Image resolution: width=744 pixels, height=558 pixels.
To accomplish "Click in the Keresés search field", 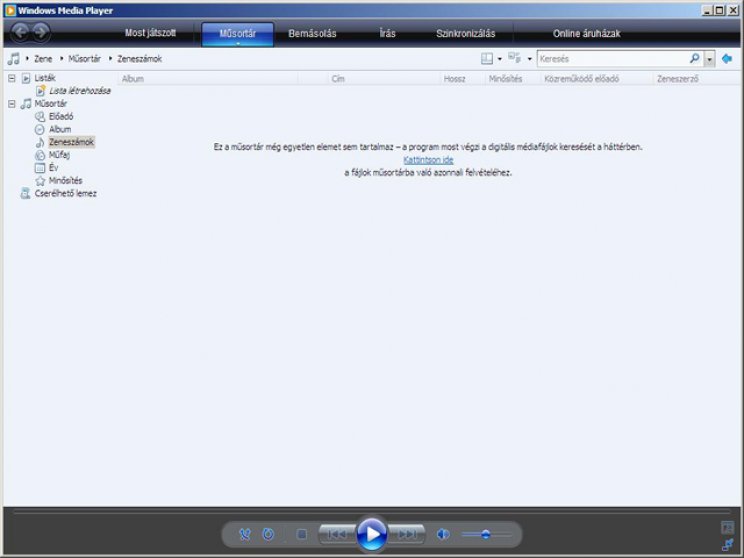I will click(613, 59).
